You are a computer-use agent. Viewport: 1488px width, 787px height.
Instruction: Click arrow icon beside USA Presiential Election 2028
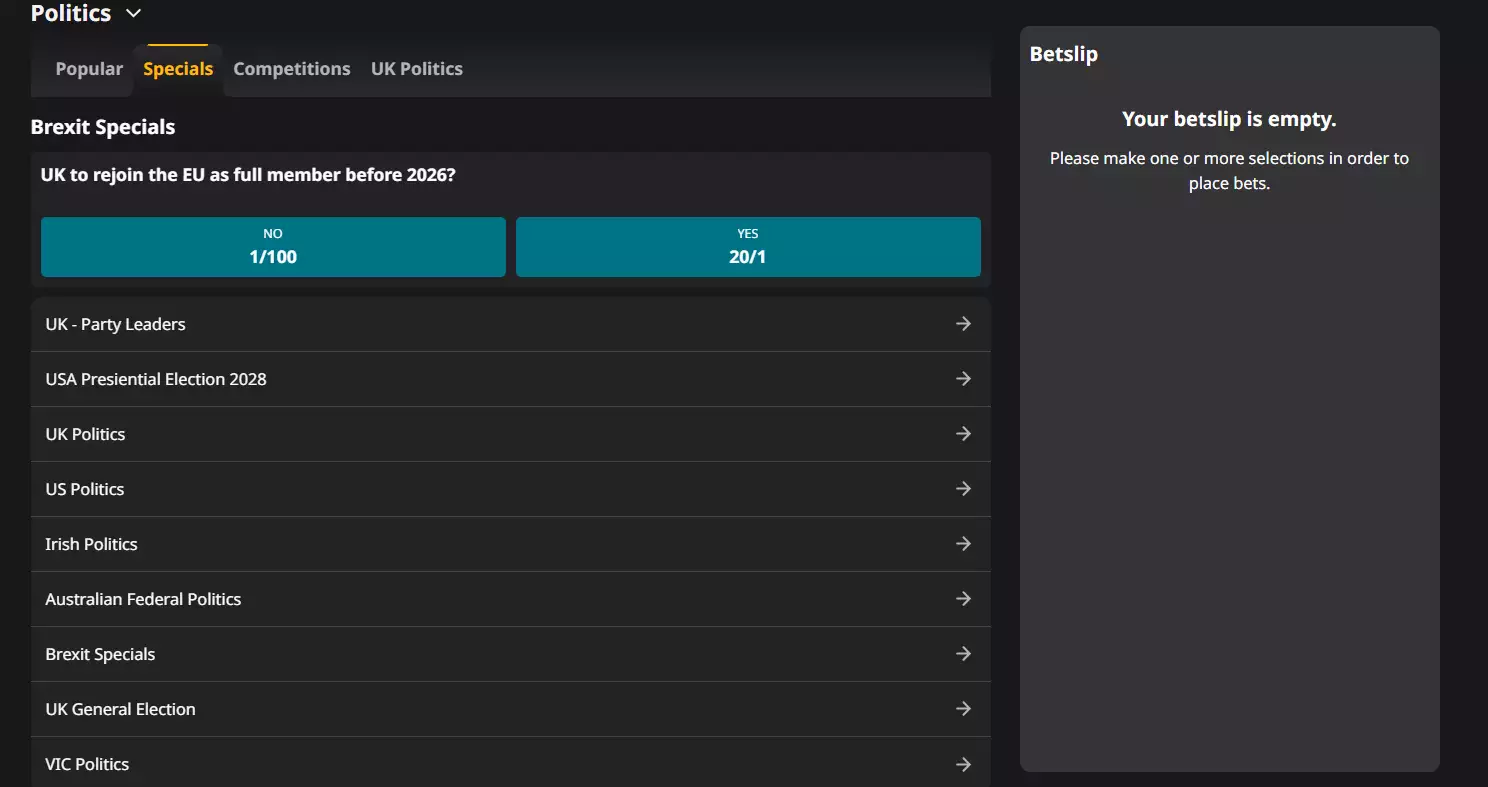[963, 379]
